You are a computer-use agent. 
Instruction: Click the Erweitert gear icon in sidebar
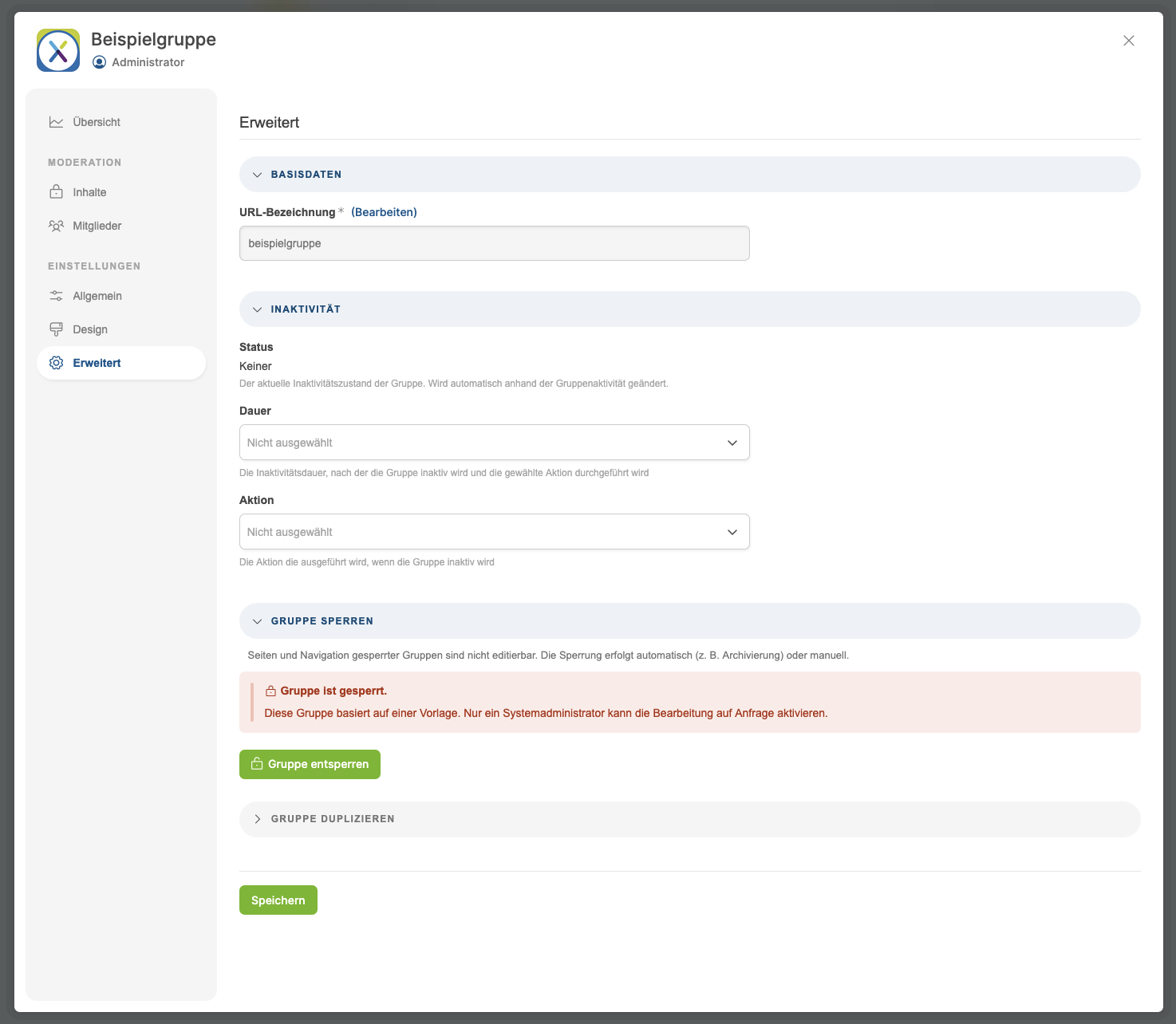(x=56, y=363)
